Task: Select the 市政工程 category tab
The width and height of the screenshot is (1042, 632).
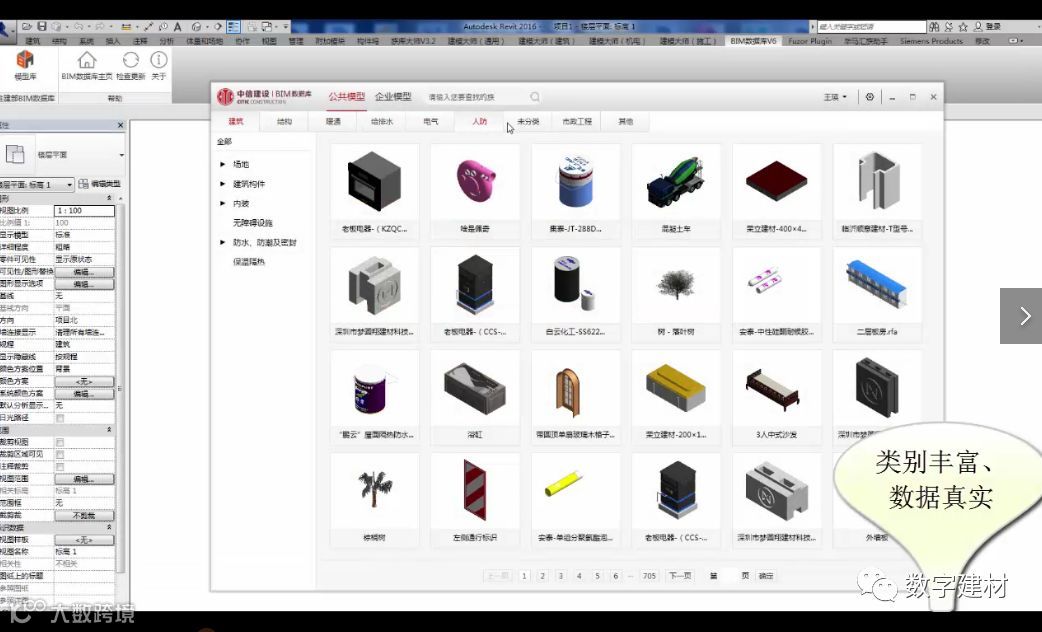Action: pos(577,122)
